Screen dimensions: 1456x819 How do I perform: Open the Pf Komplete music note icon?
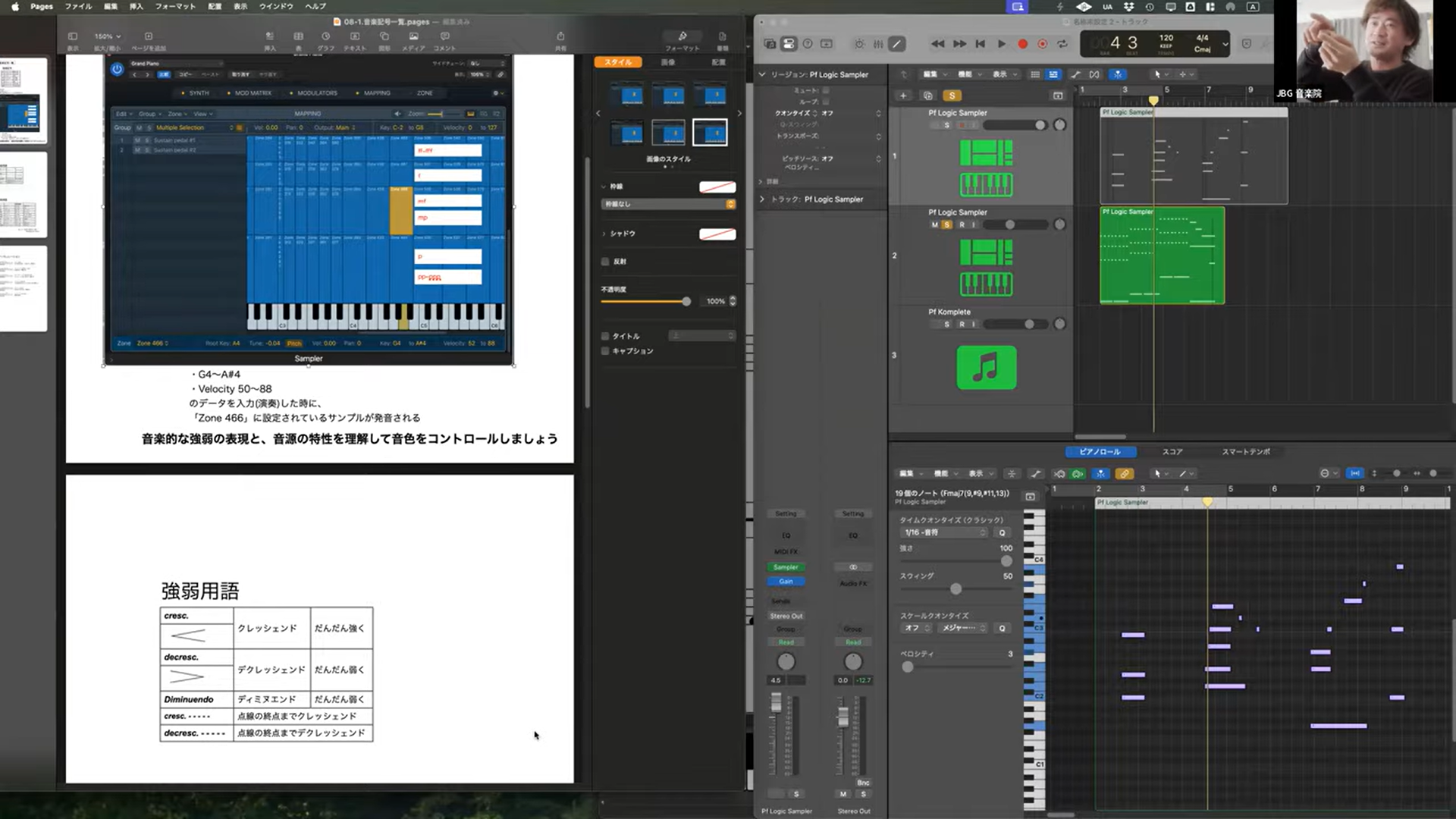pos(986,368)
